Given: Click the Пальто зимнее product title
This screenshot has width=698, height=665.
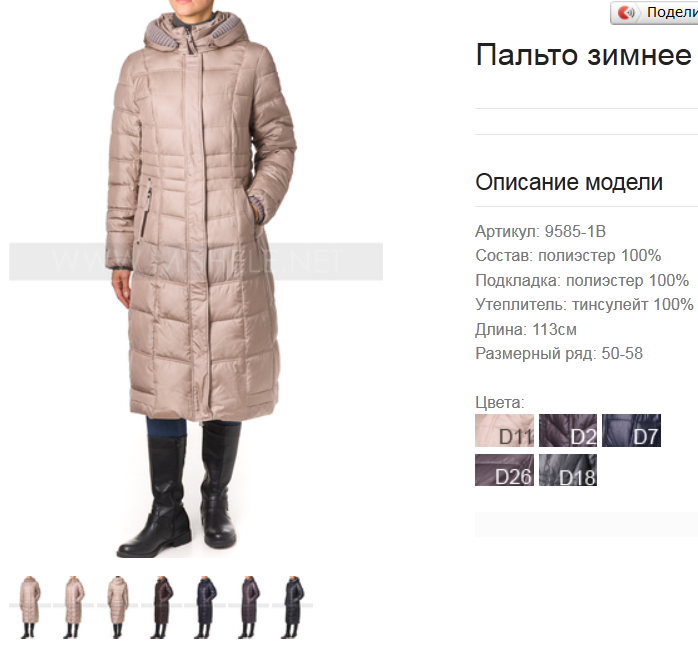Looking at the screenshot, I should [x=584, y=55].
